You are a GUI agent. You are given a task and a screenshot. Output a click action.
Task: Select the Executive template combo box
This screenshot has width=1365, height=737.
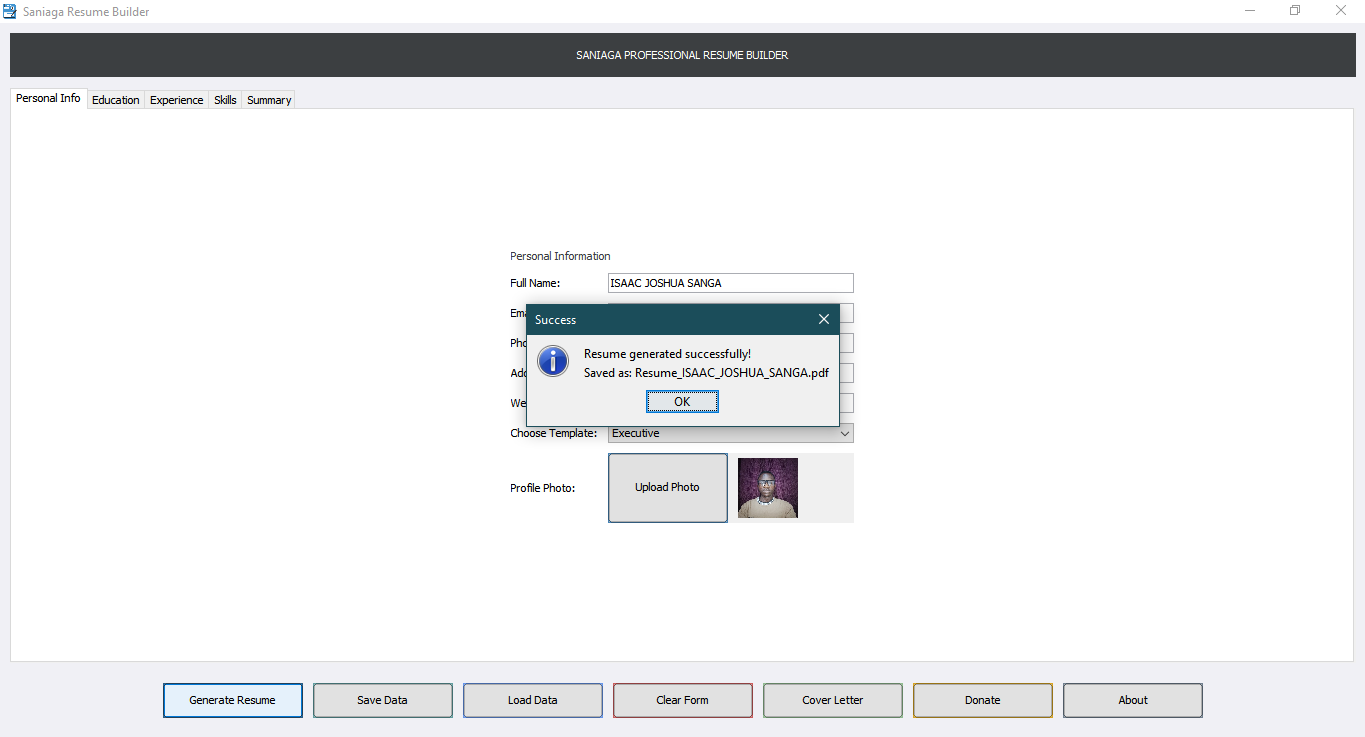[730, 433]
